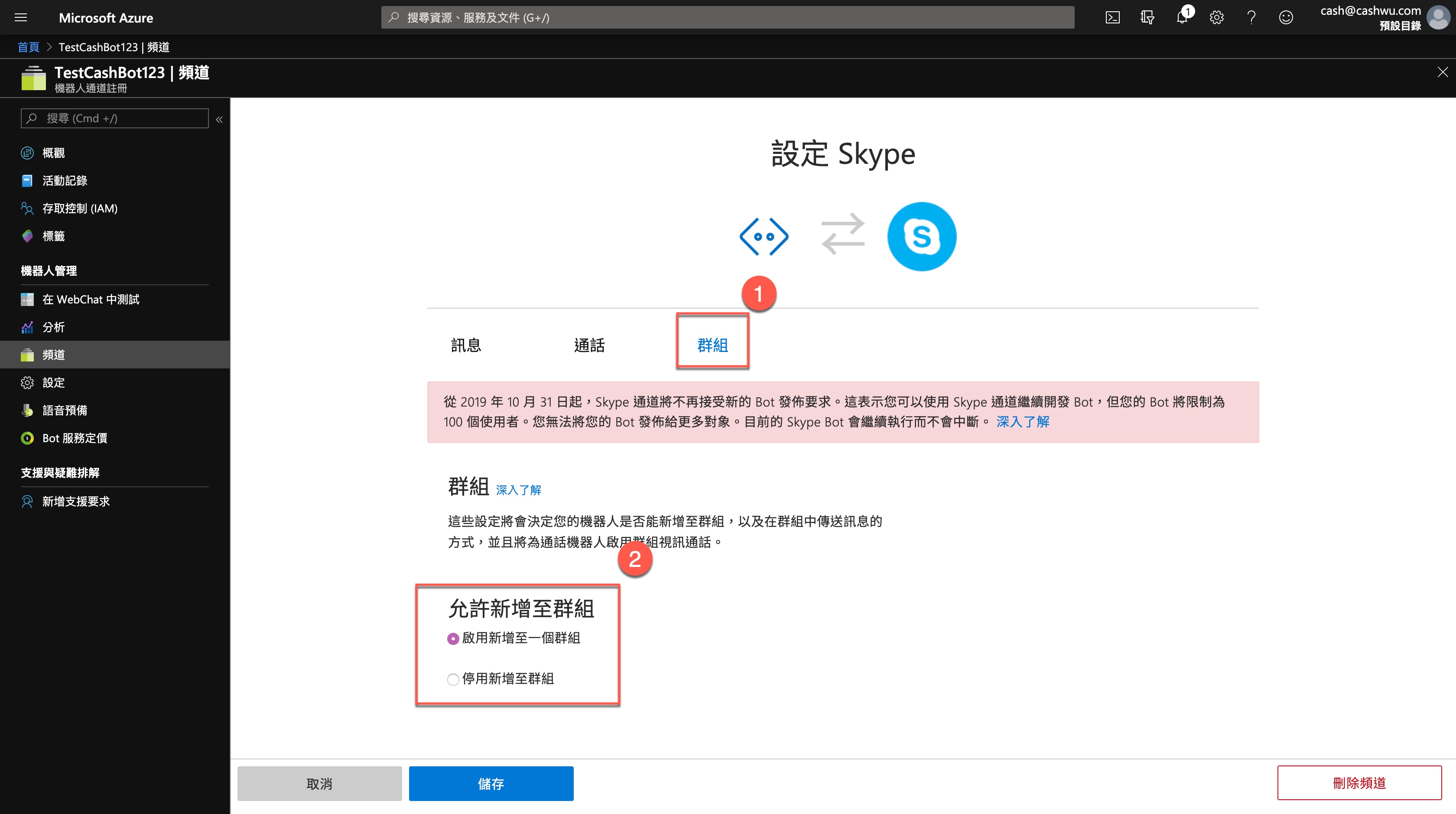Select 停用新增至群組 radio button
The width and height of the screenshot is (1456, 814).
pyautogui.click(x=453, y=679)
